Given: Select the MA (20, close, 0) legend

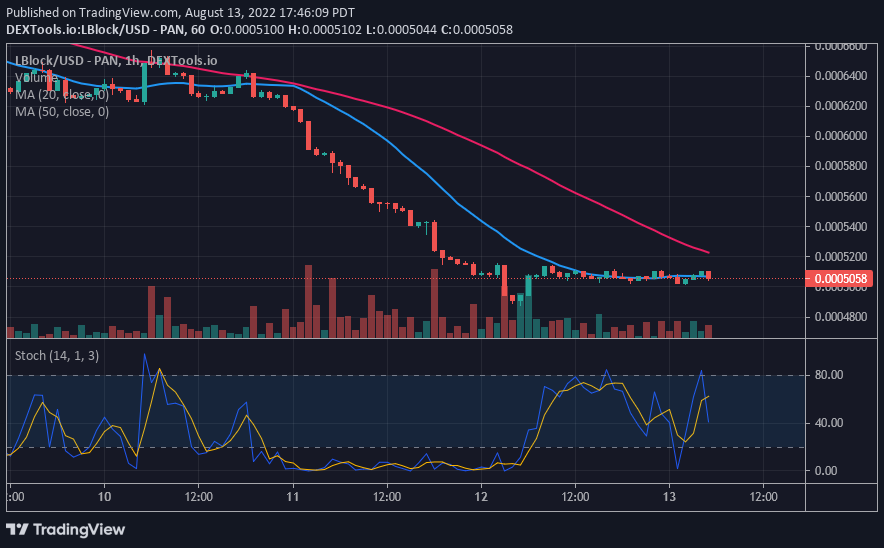Looking at the screenshot, I should (62, 95).
